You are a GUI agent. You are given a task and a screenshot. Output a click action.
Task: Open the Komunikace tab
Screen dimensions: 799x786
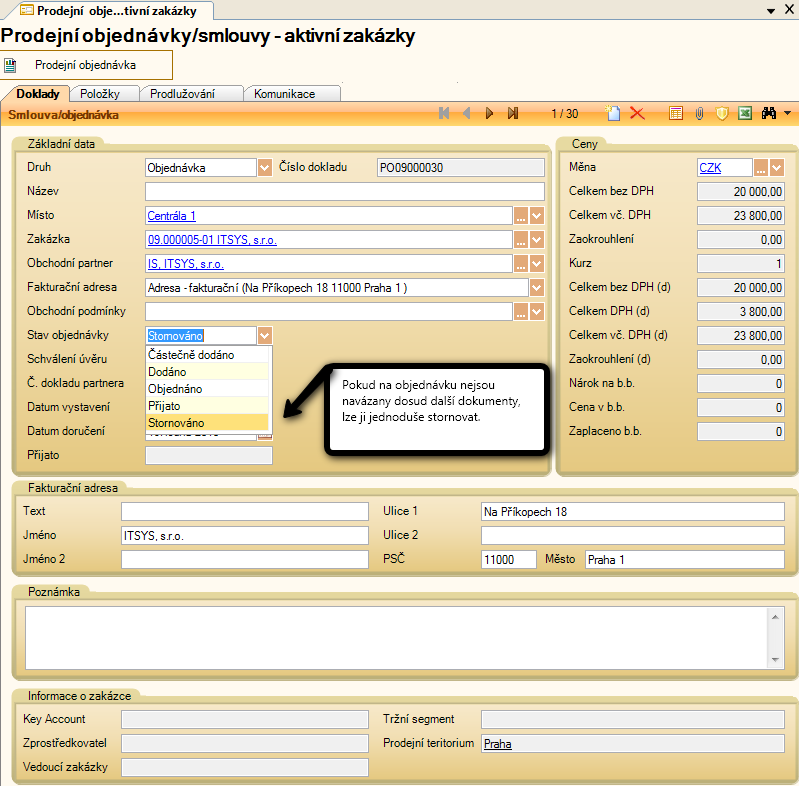tap(284, 94)
